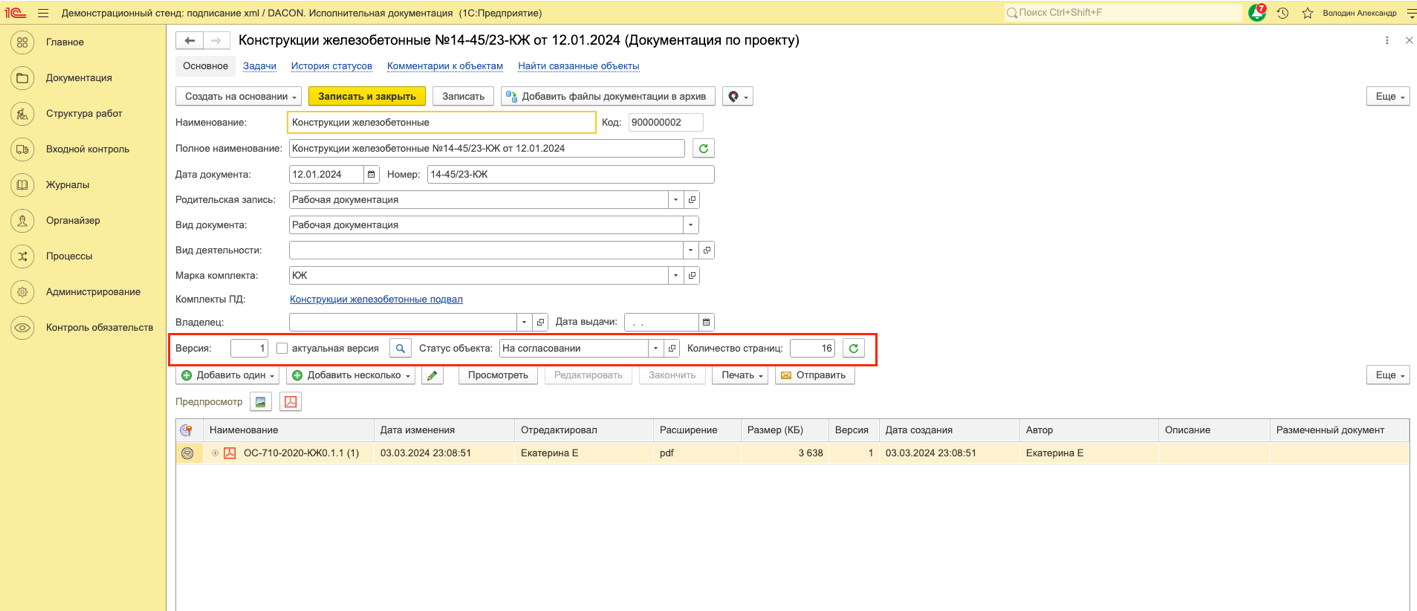Open history clock icon in top bar

pos(1283,13)
